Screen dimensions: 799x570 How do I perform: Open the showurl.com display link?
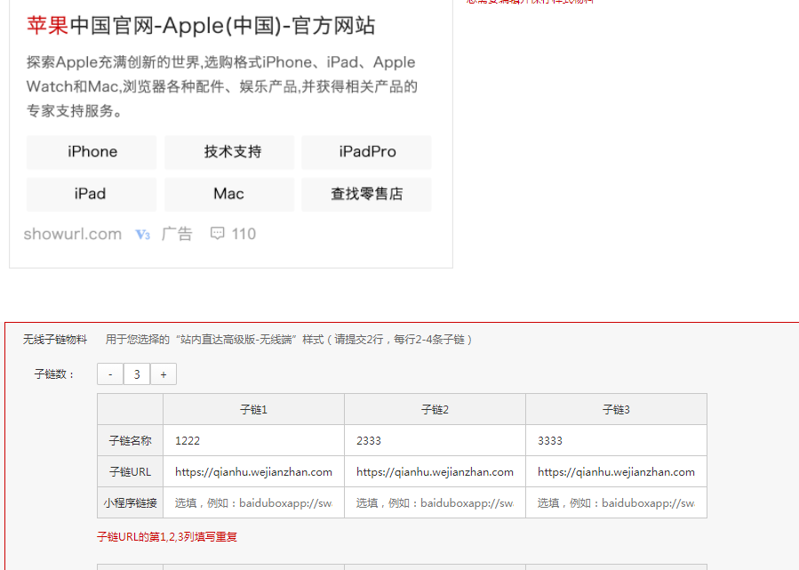point(72,234)
